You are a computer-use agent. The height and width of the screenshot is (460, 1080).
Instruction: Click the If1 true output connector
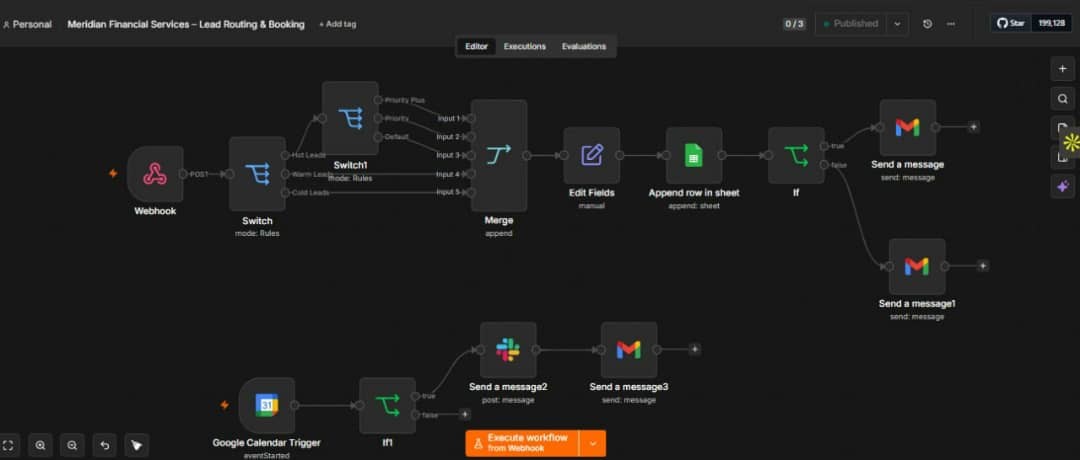415,396
